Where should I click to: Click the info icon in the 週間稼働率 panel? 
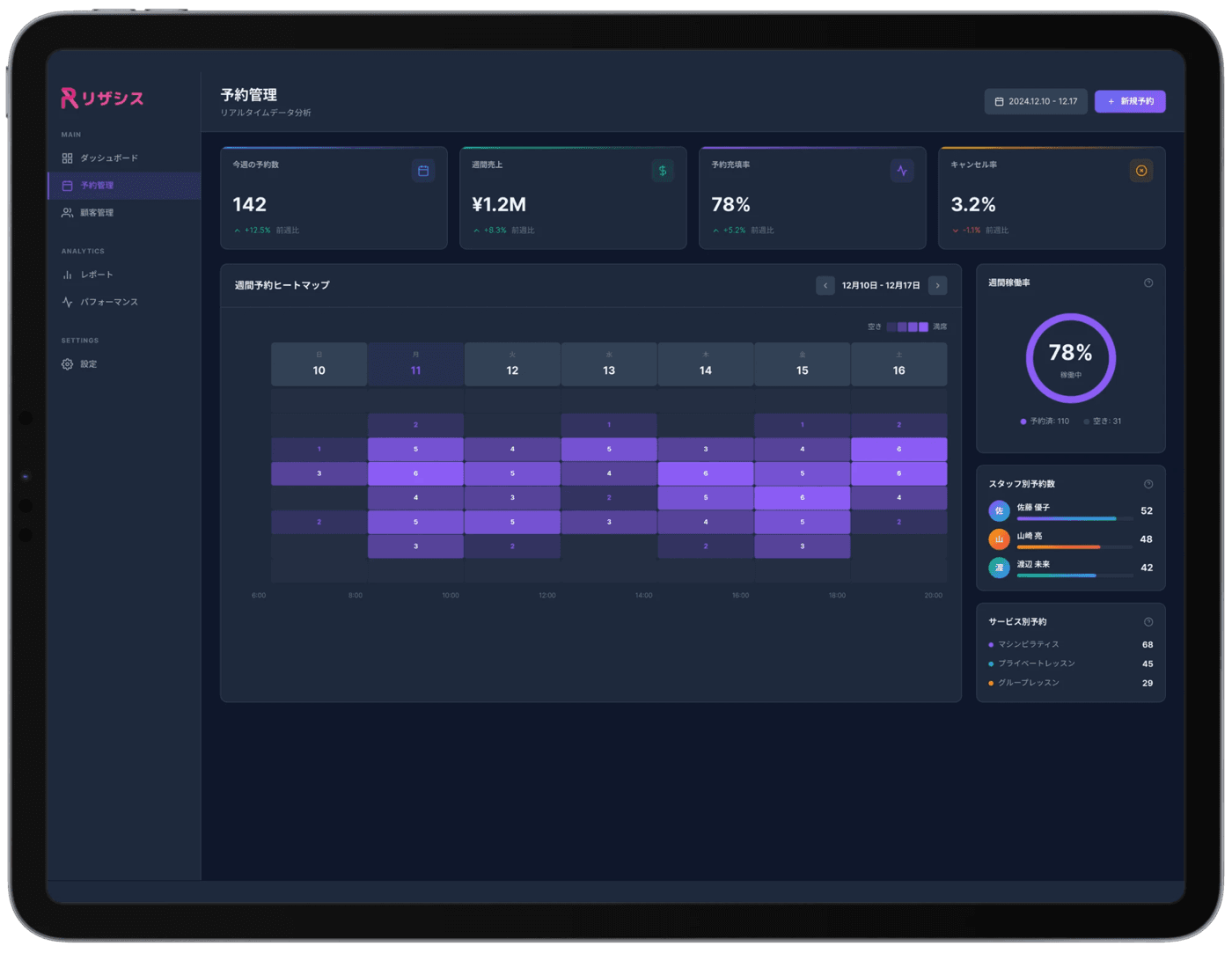(x=1148, y=283)
